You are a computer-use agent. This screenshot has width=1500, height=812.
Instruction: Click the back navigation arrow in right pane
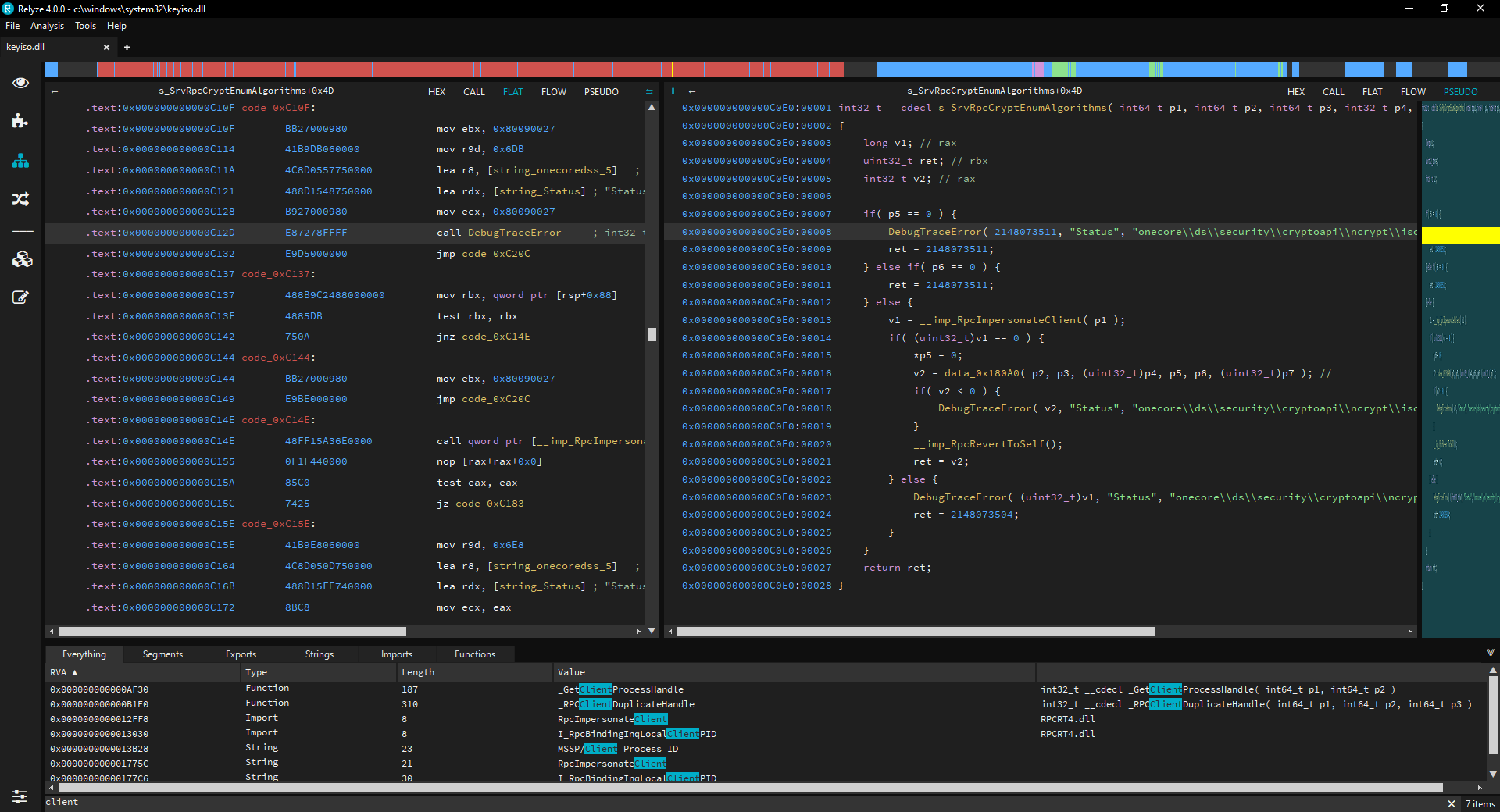point(692,91)
